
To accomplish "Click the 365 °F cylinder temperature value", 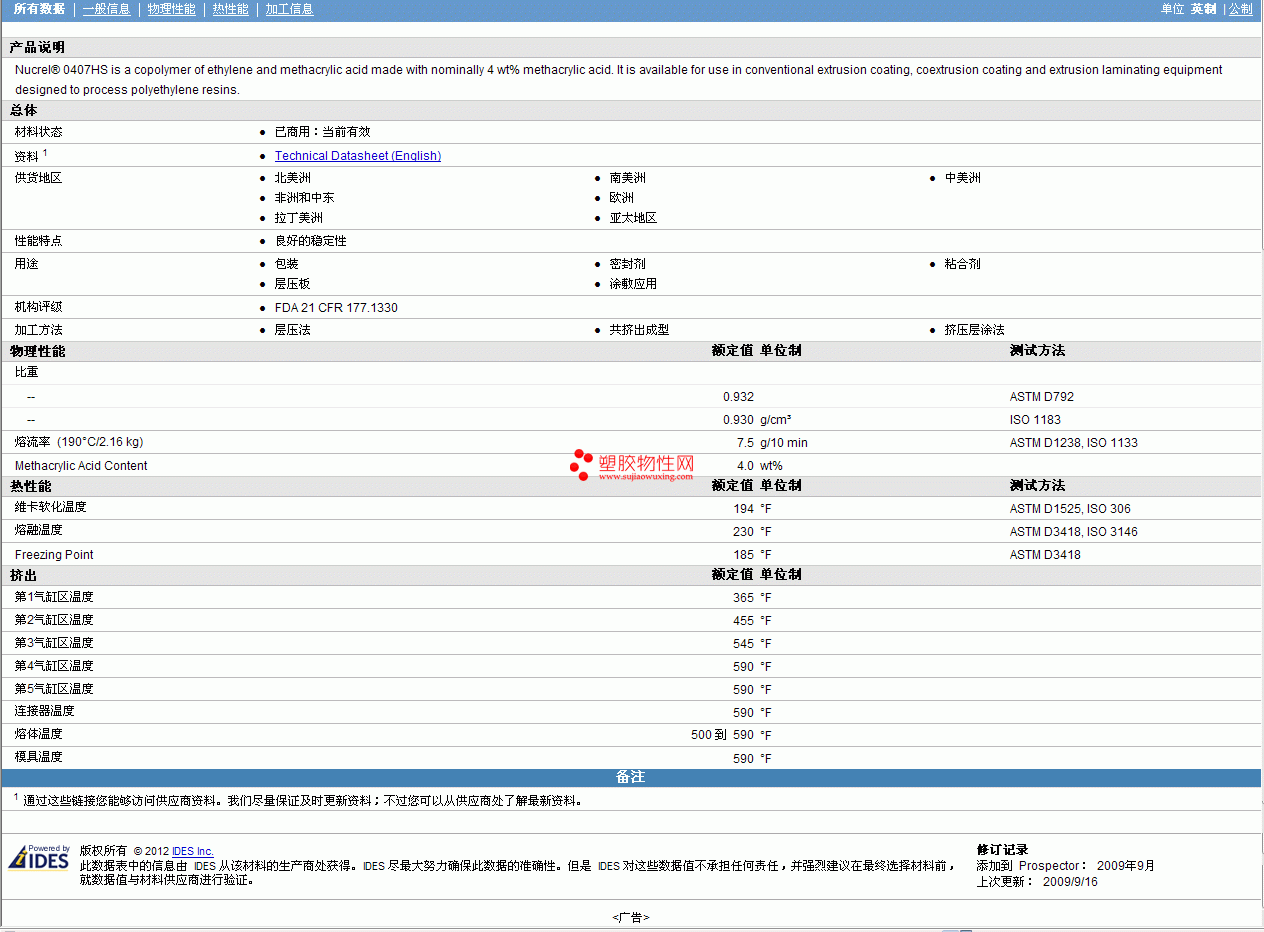I will (752, 598).
